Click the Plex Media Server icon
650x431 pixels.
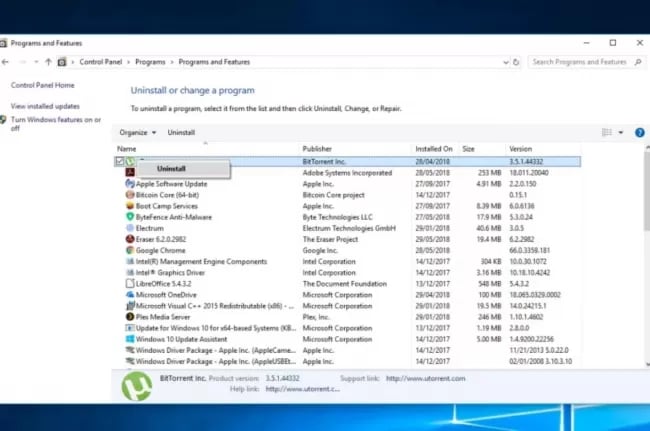tap(130, 317)
